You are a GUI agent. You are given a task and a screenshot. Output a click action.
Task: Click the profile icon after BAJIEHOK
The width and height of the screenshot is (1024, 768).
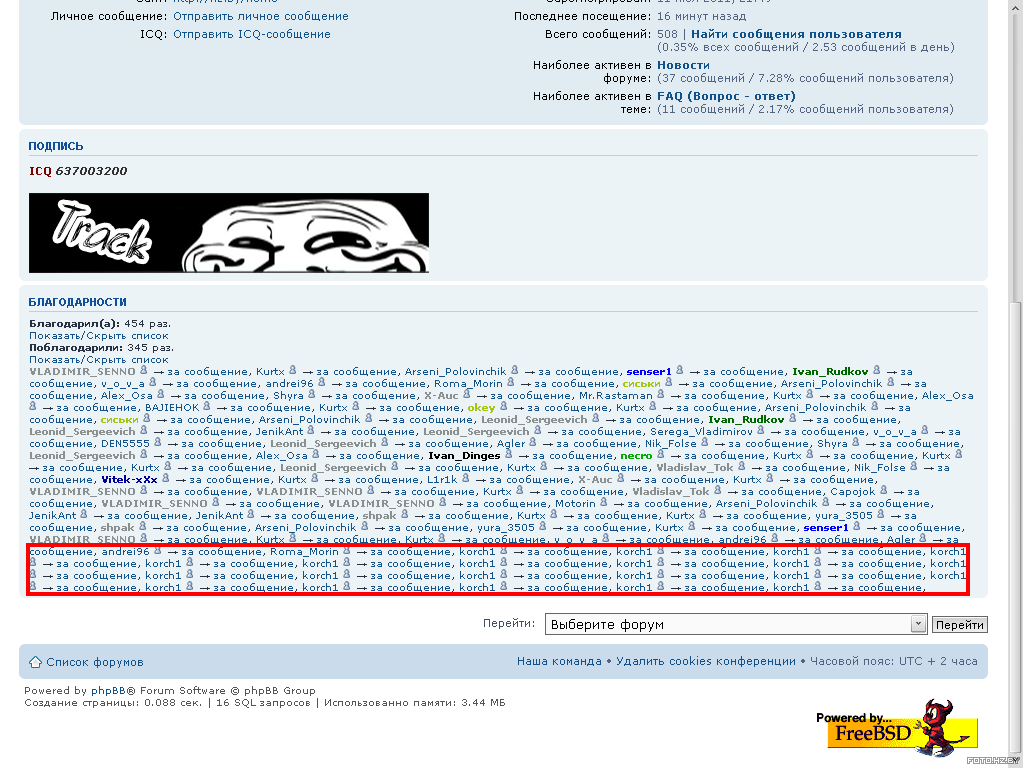click(207, 406)
